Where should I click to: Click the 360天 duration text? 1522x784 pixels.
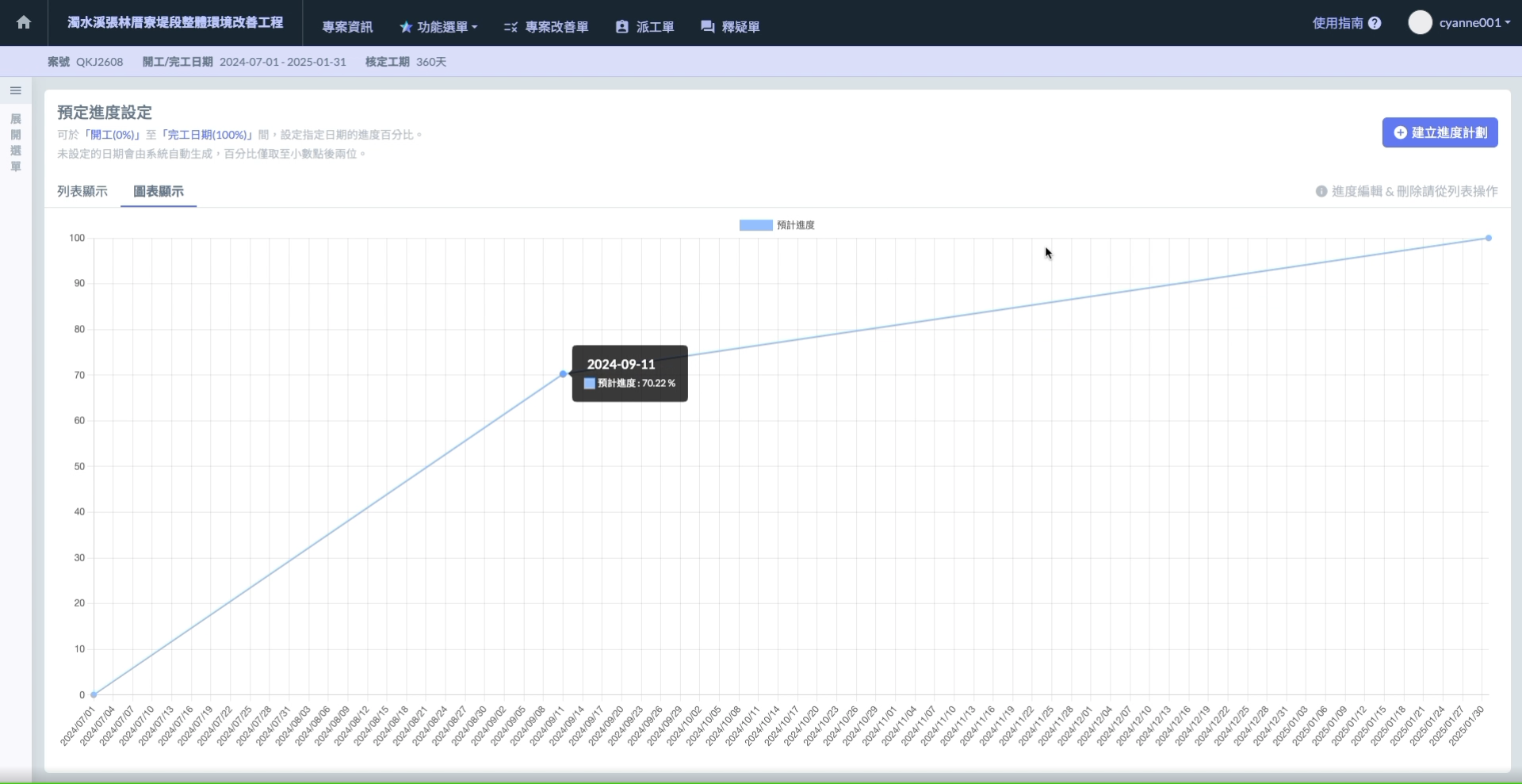tap(431, 62)
